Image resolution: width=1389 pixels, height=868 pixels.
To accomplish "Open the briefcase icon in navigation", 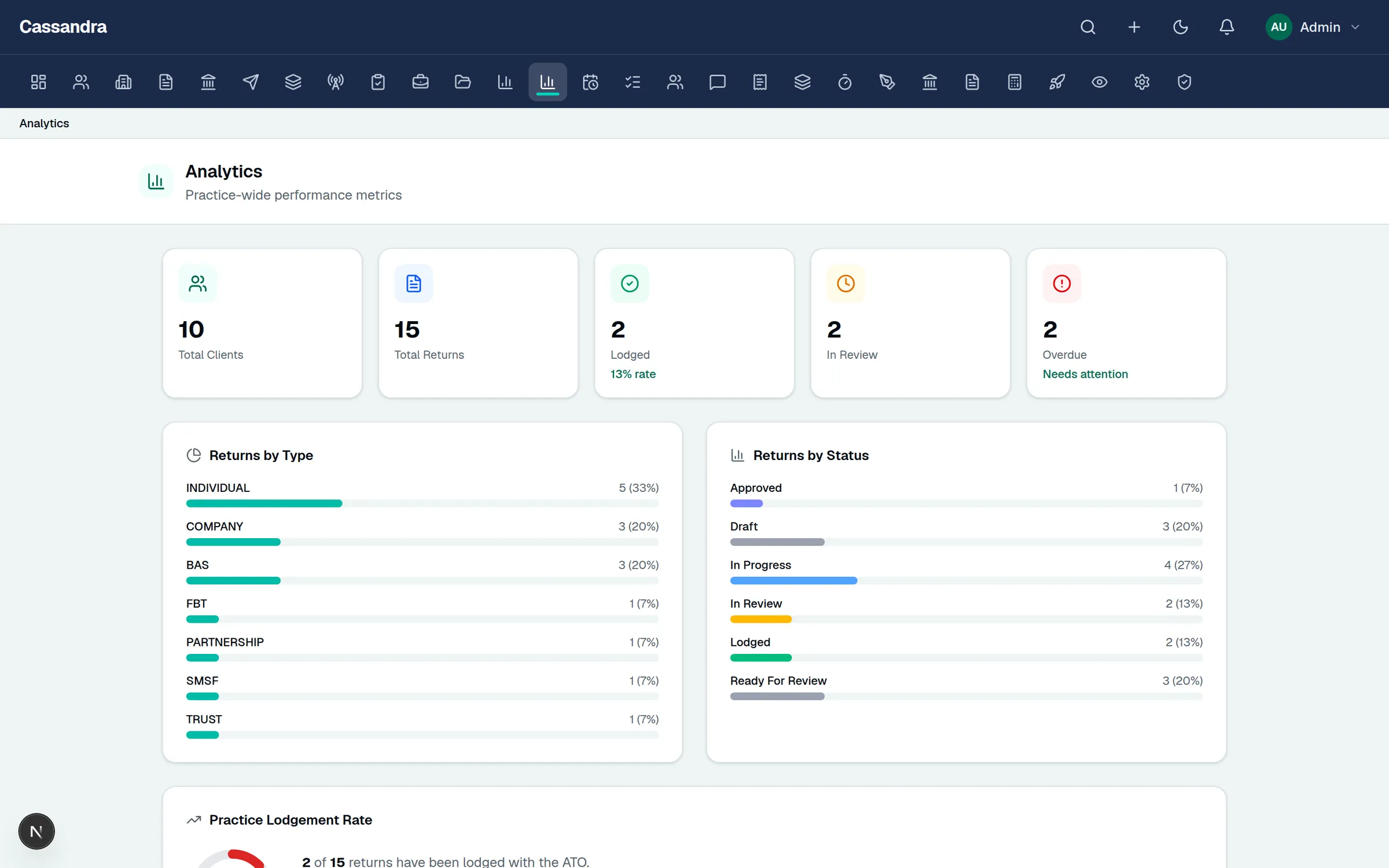I will coord(420,82).
